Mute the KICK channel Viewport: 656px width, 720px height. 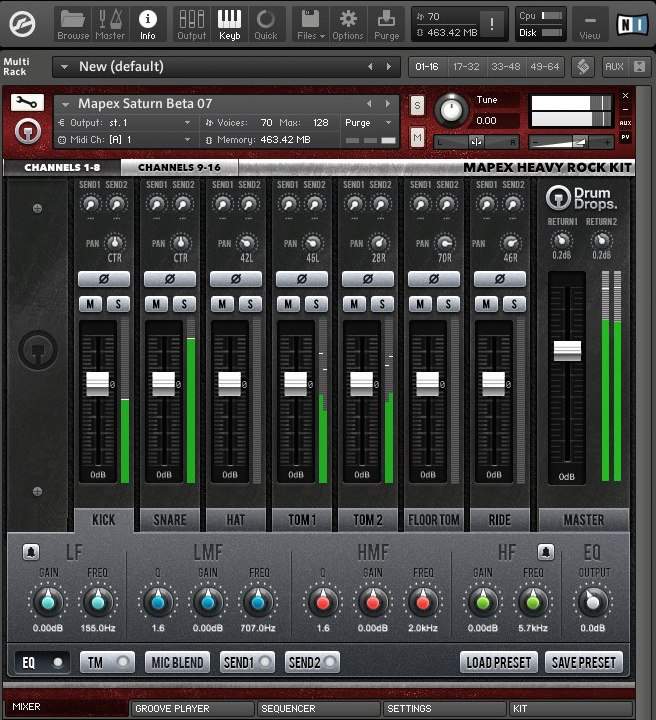click(x=90, y=303)
